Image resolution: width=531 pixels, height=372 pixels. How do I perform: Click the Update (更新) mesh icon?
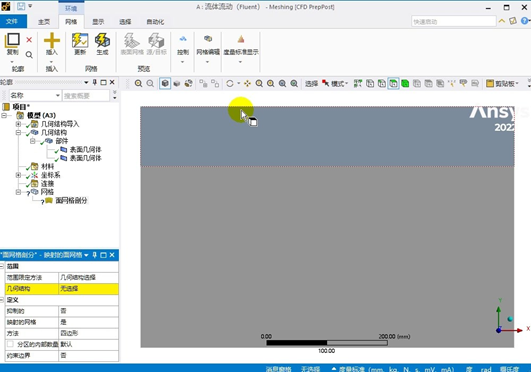pyautogui.click(x=80, y=44)
